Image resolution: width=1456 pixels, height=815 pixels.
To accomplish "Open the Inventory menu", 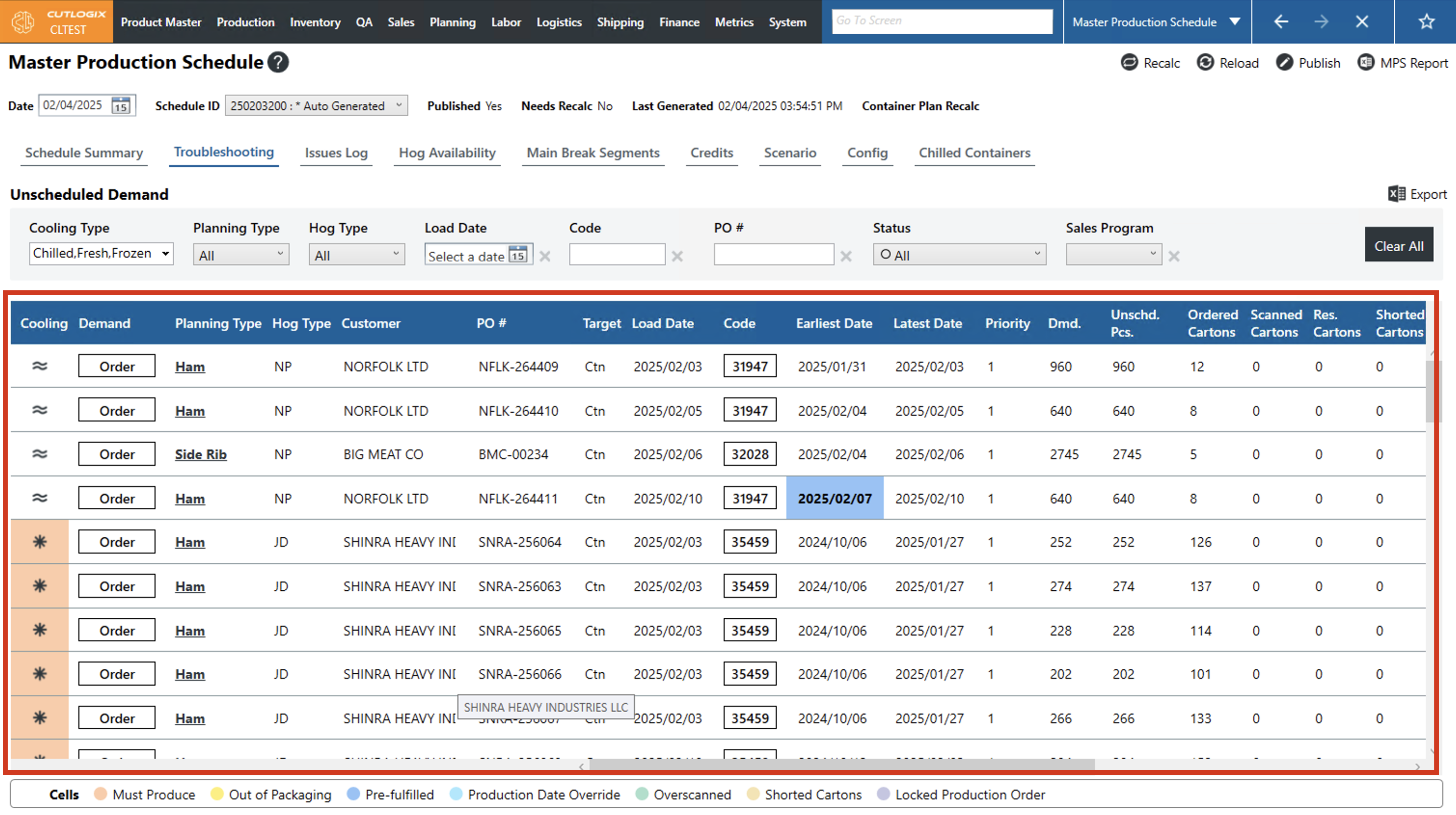I will click(315, 22).
